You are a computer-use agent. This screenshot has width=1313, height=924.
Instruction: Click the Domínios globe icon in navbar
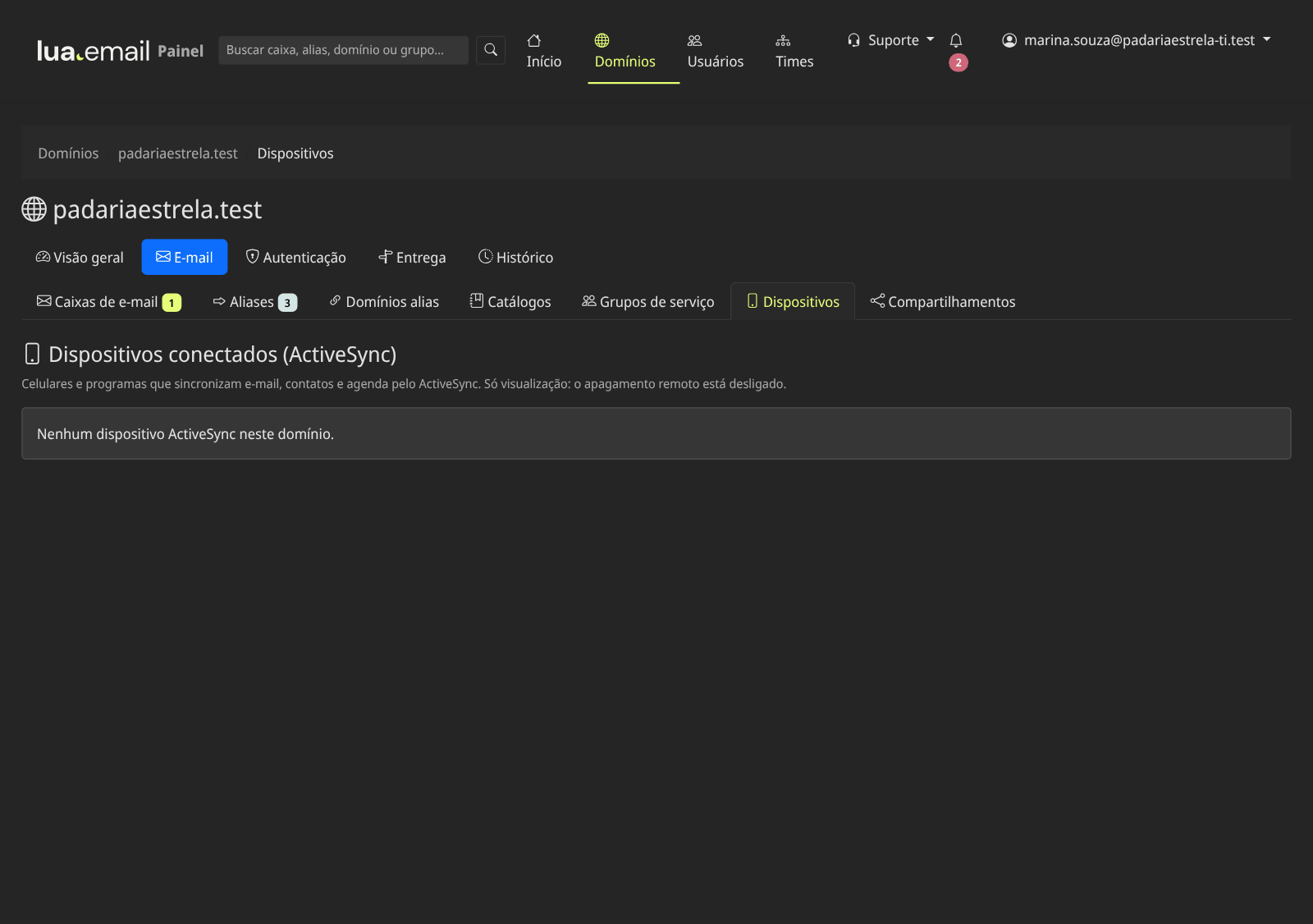pos(602,40)
